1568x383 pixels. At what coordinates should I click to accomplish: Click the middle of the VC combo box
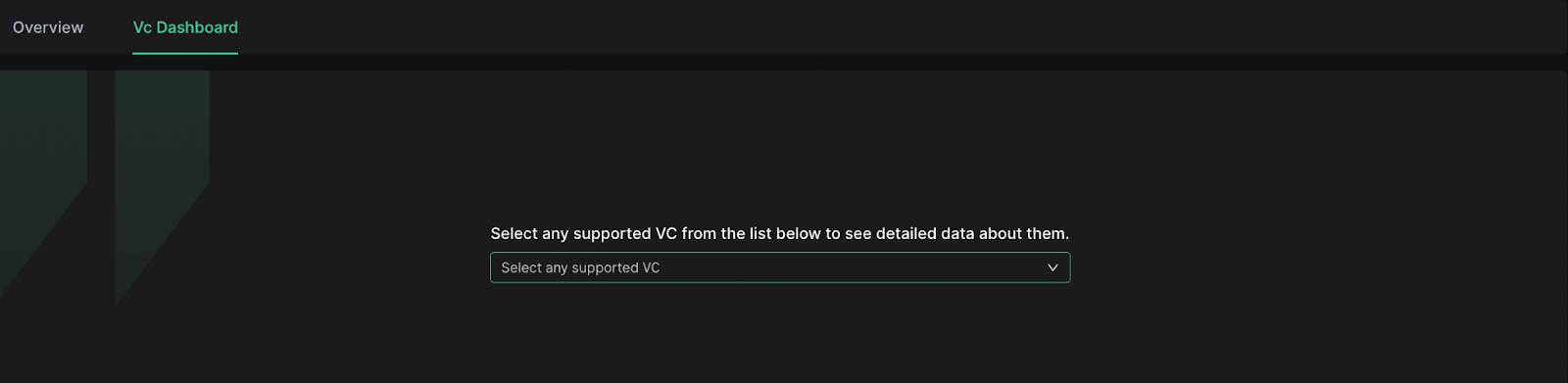pos(780,267)
